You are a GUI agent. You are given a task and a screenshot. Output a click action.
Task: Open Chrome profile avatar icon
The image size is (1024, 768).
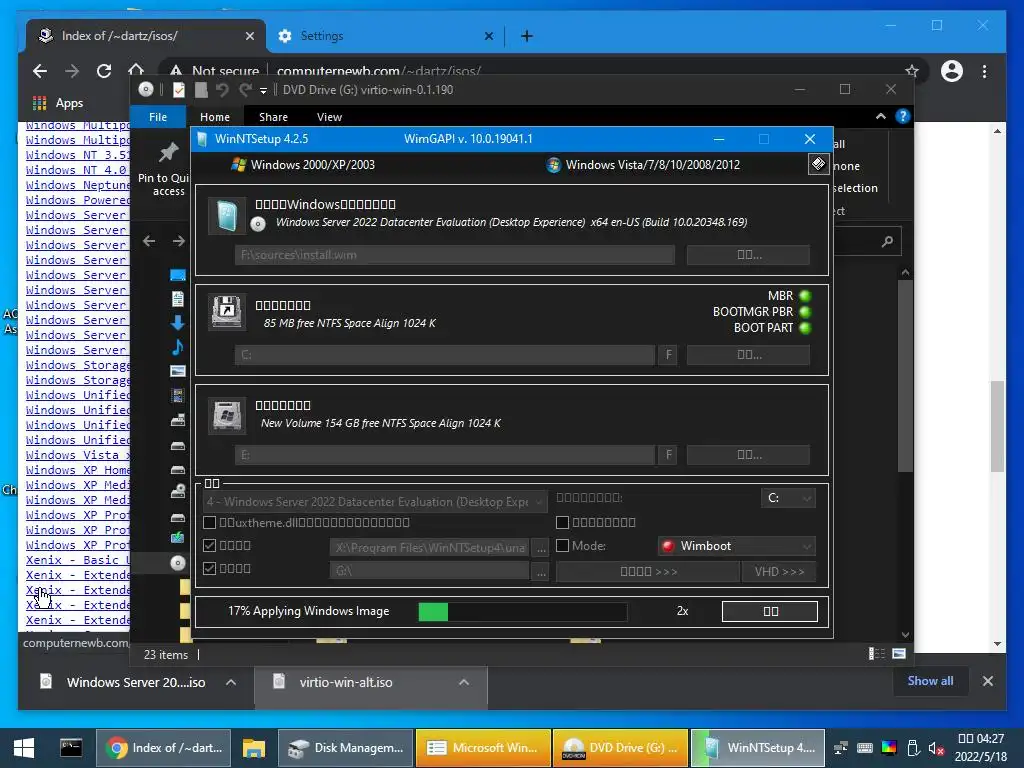pyautogui.click(x=952, y=71)
